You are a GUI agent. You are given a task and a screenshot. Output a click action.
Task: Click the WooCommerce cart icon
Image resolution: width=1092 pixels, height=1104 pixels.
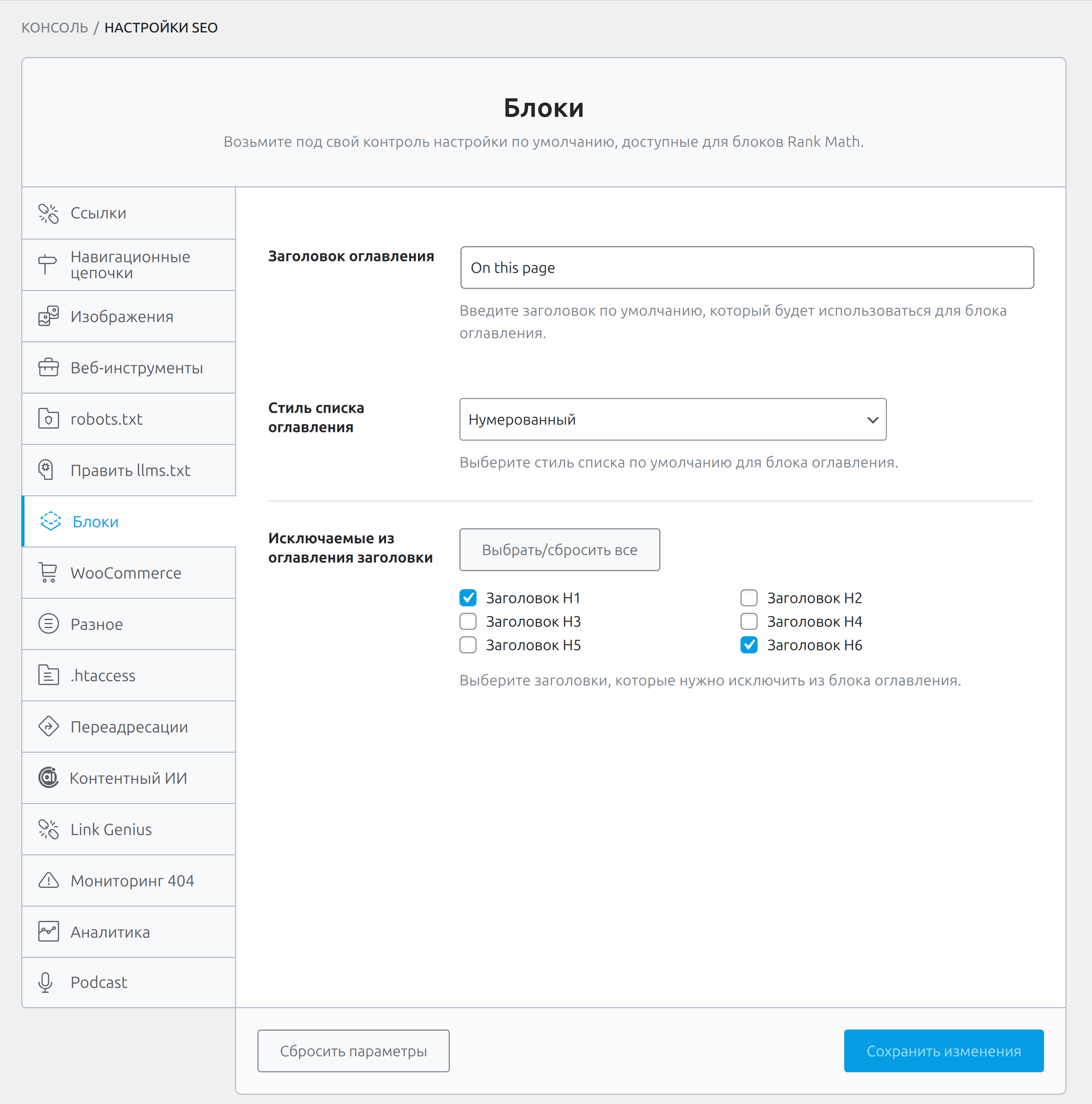(48, 573)
